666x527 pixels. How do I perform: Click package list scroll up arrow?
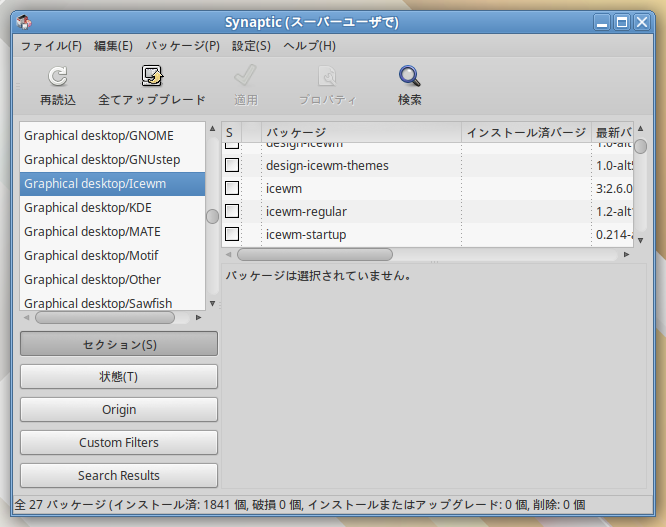641,128
